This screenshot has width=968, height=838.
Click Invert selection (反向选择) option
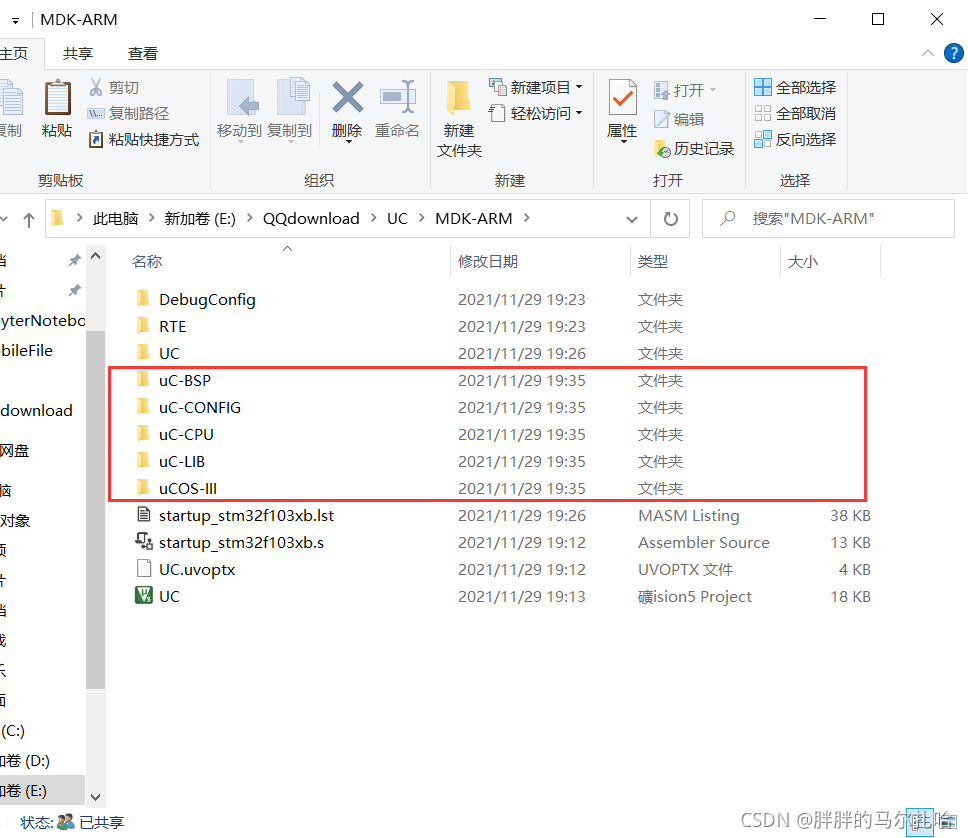[795, 140]
